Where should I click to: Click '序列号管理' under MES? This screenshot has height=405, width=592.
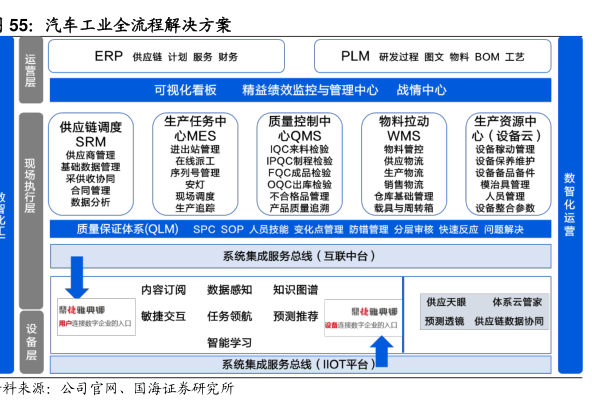click(x=195, y=172)
